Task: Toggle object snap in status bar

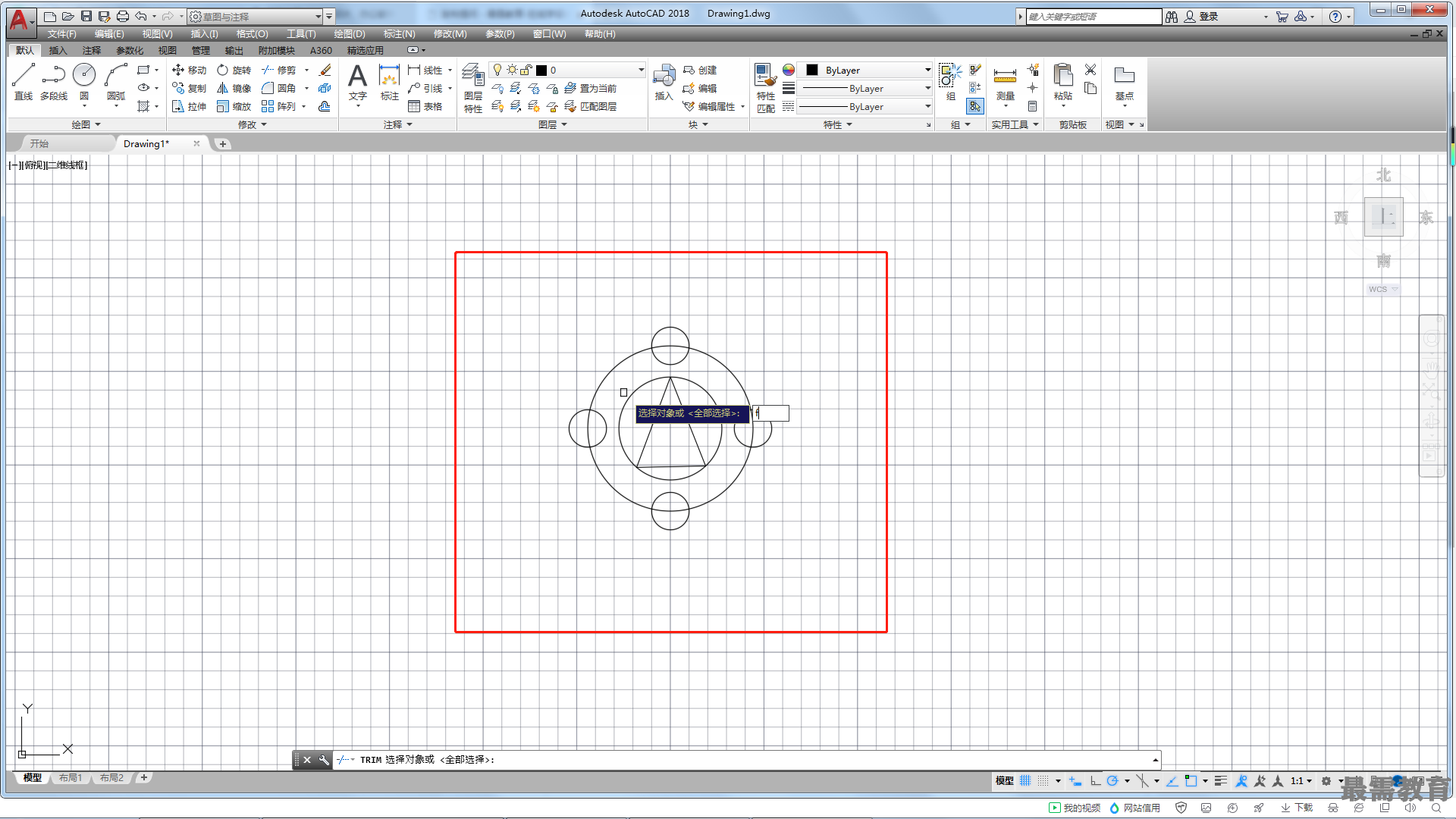Action: (1191, 780)
